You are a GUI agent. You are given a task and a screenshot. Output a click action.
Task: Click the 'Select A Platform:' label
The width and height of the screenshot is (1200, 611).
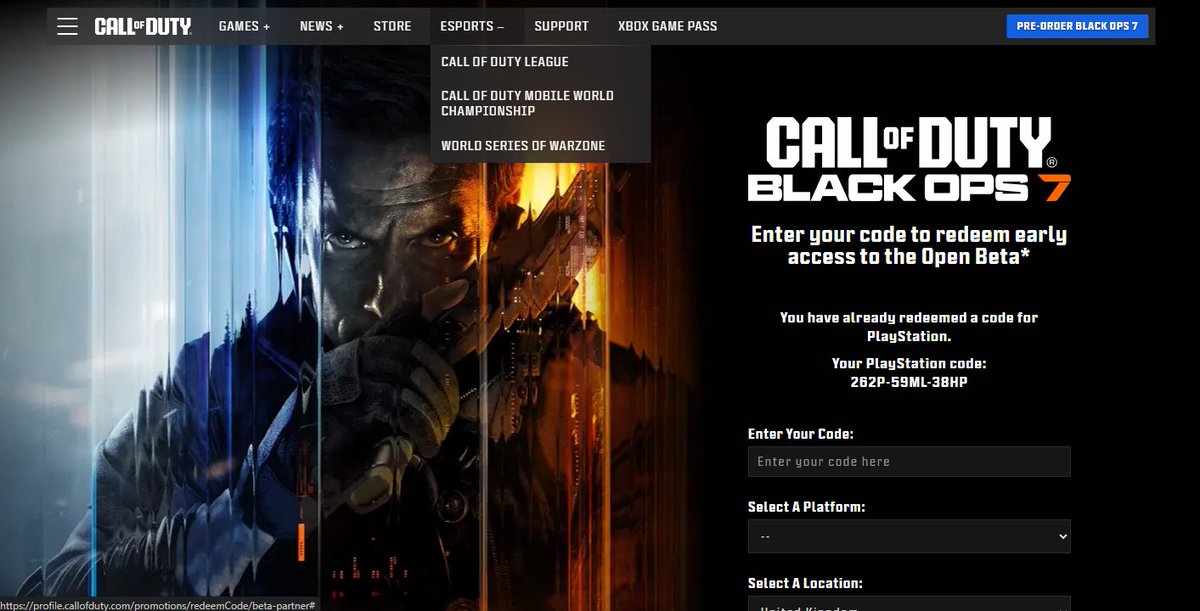(x=806, y=507)
